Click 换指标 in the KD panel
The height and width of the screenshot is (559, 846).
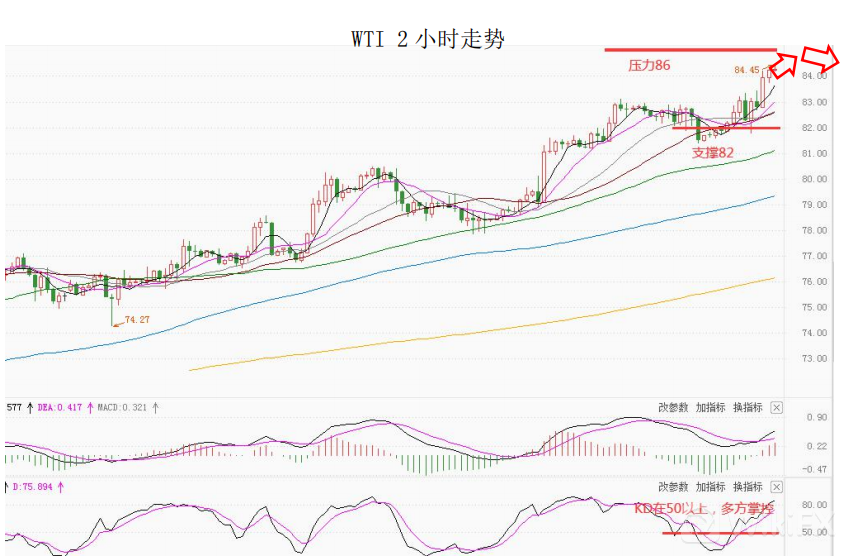click(x=747, y=487)
